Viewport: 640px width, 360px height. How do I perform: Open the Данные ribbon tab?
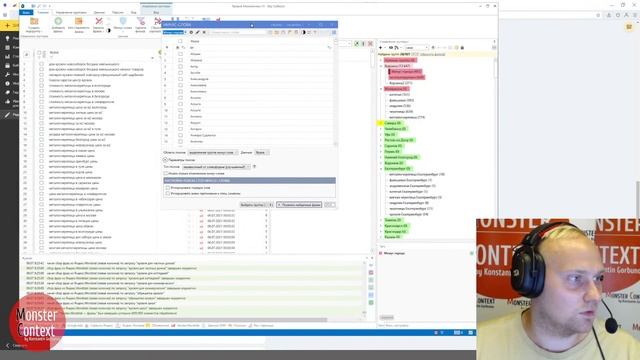pyautogui.click(x=99, y=13)
